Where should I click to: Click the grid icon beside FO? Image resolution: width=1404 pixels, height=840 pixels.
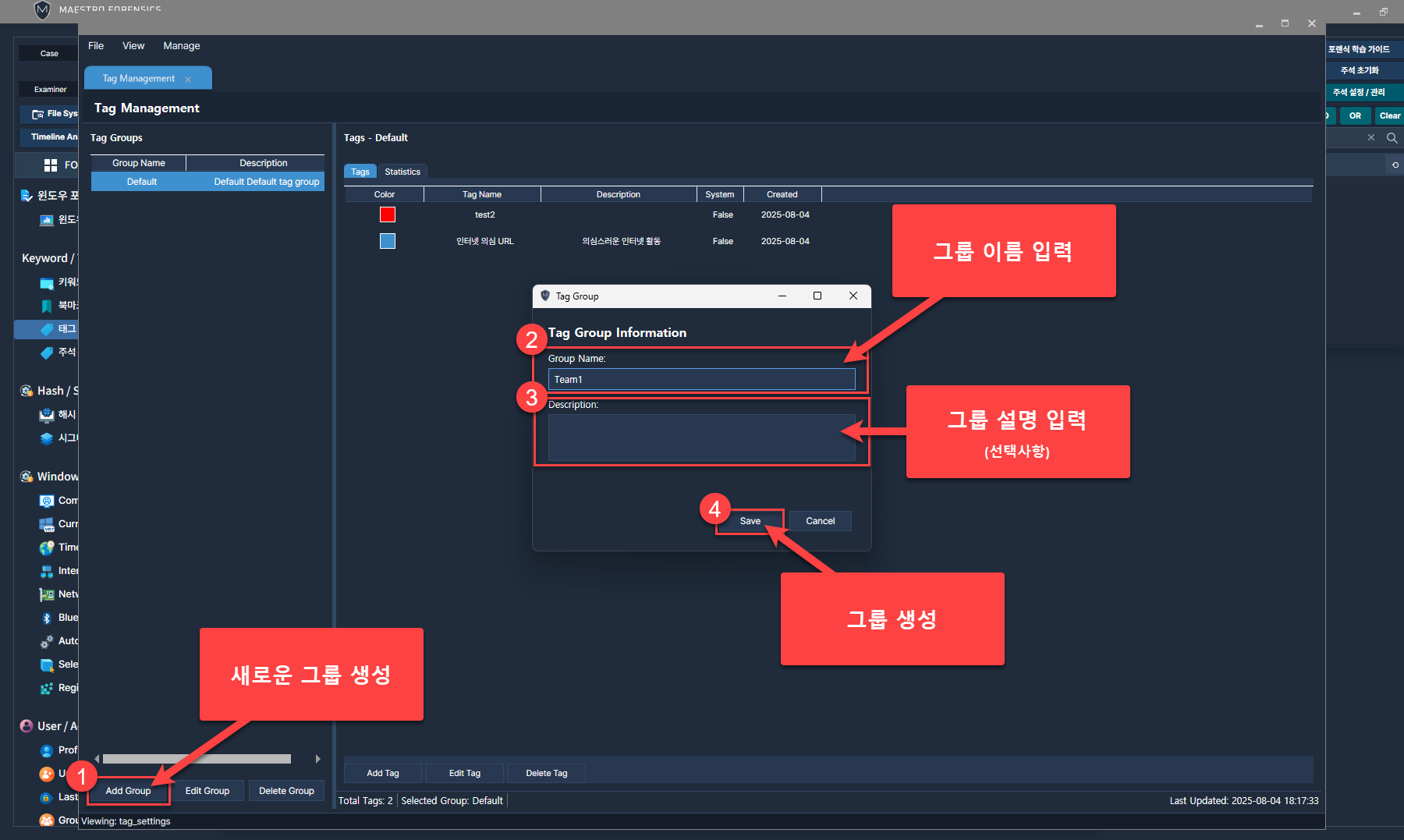tap(51, 165)
